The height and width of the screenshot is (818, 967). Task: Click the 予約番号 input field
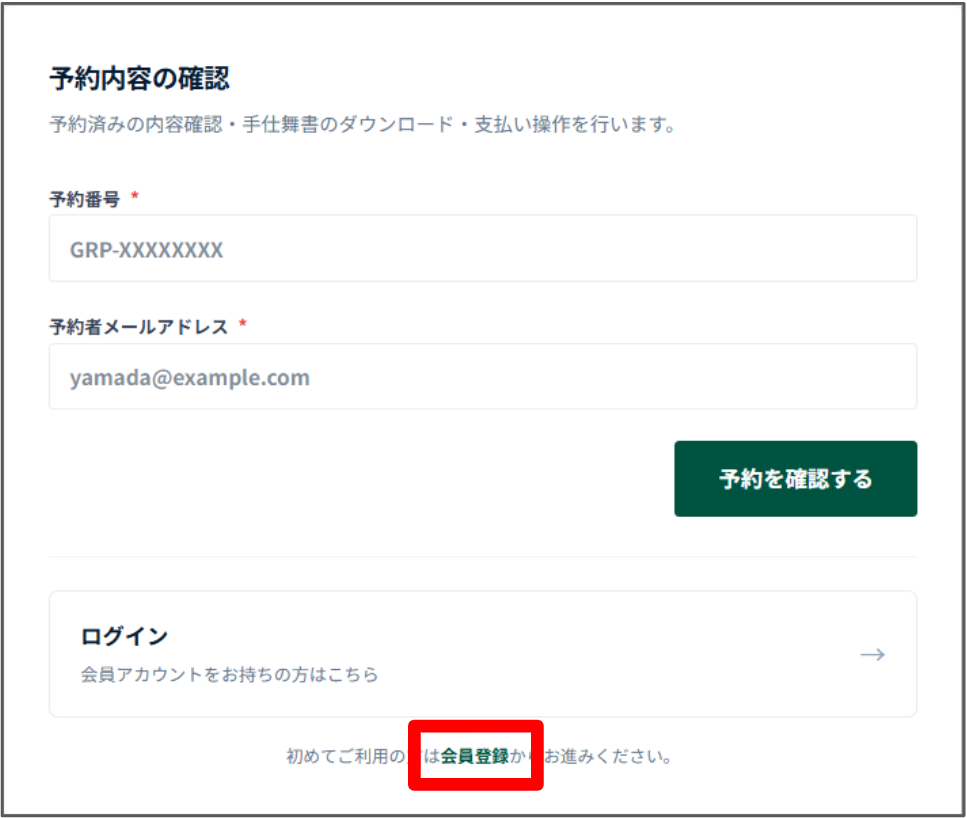[483, 248]
